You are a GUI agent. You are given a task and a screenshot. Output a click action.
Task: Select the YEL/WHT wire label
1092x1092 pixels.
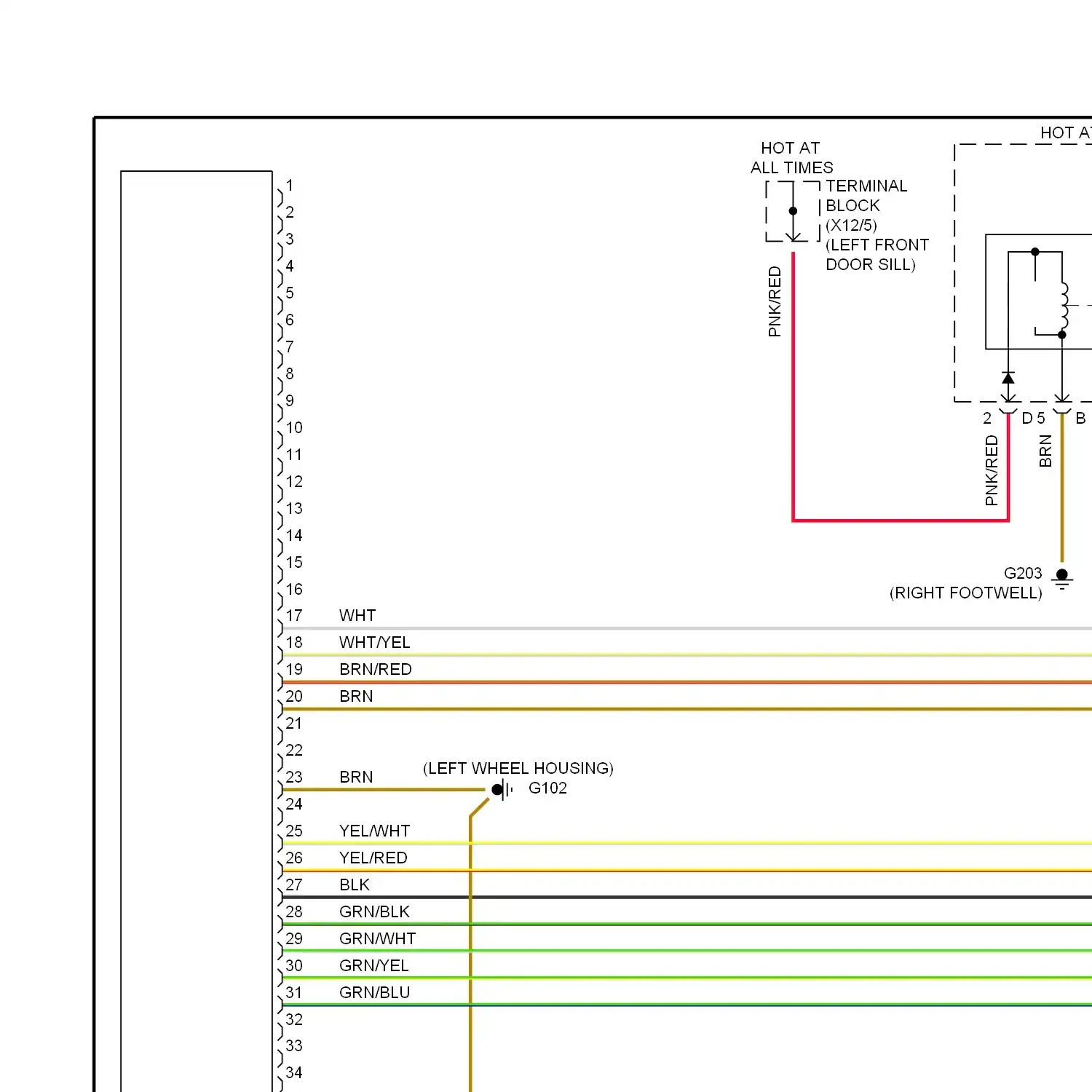375,831
